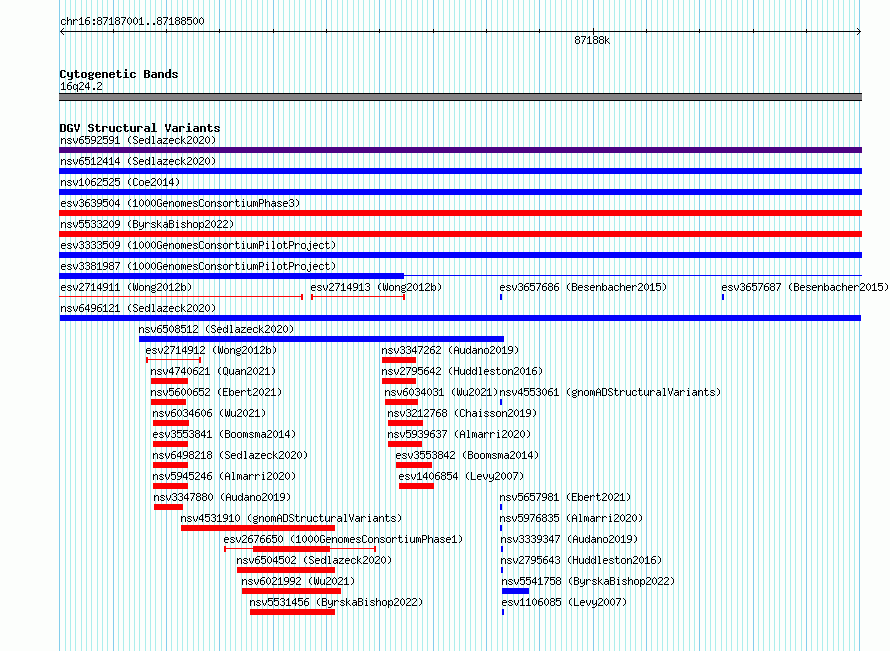Screen dimensions: 890x651
Task: Click nsv5945246 (Almarri2020) label
Action: [224, 476]
